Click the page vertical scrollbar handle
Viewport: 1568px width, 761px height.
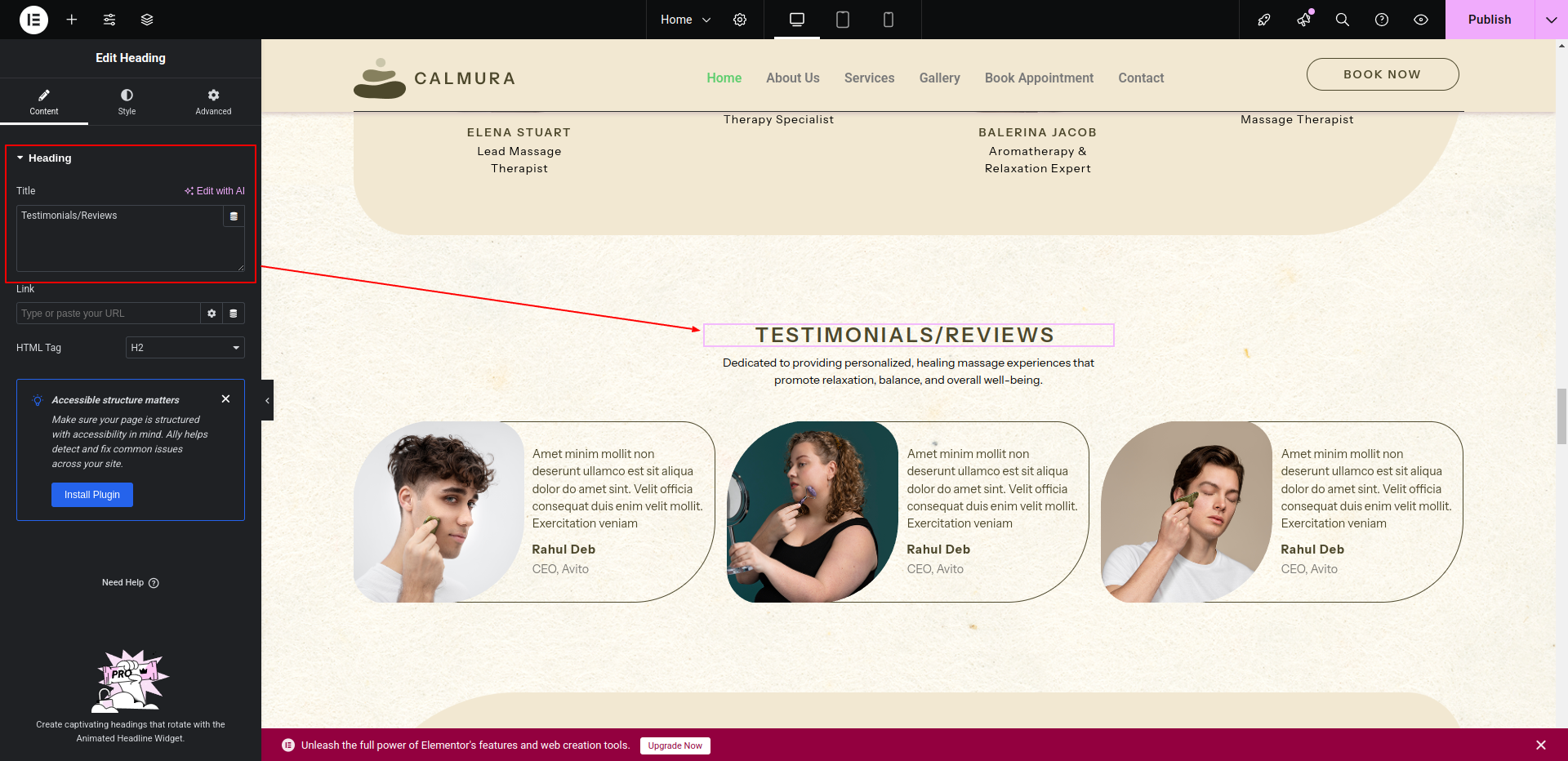pyautogui.click(x=1561, y=416)
